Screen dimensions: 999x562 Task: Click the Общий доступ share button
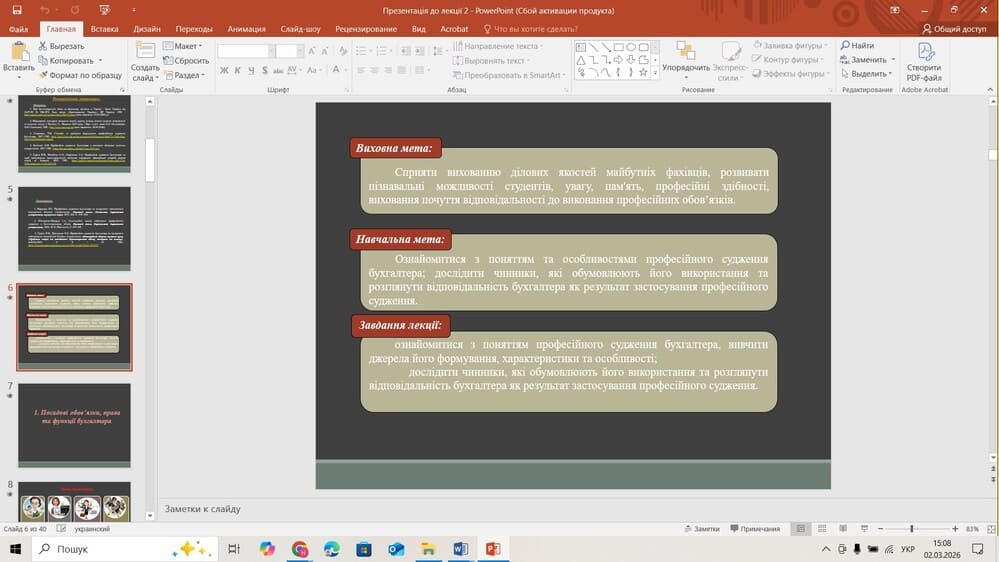click(954, 29)
